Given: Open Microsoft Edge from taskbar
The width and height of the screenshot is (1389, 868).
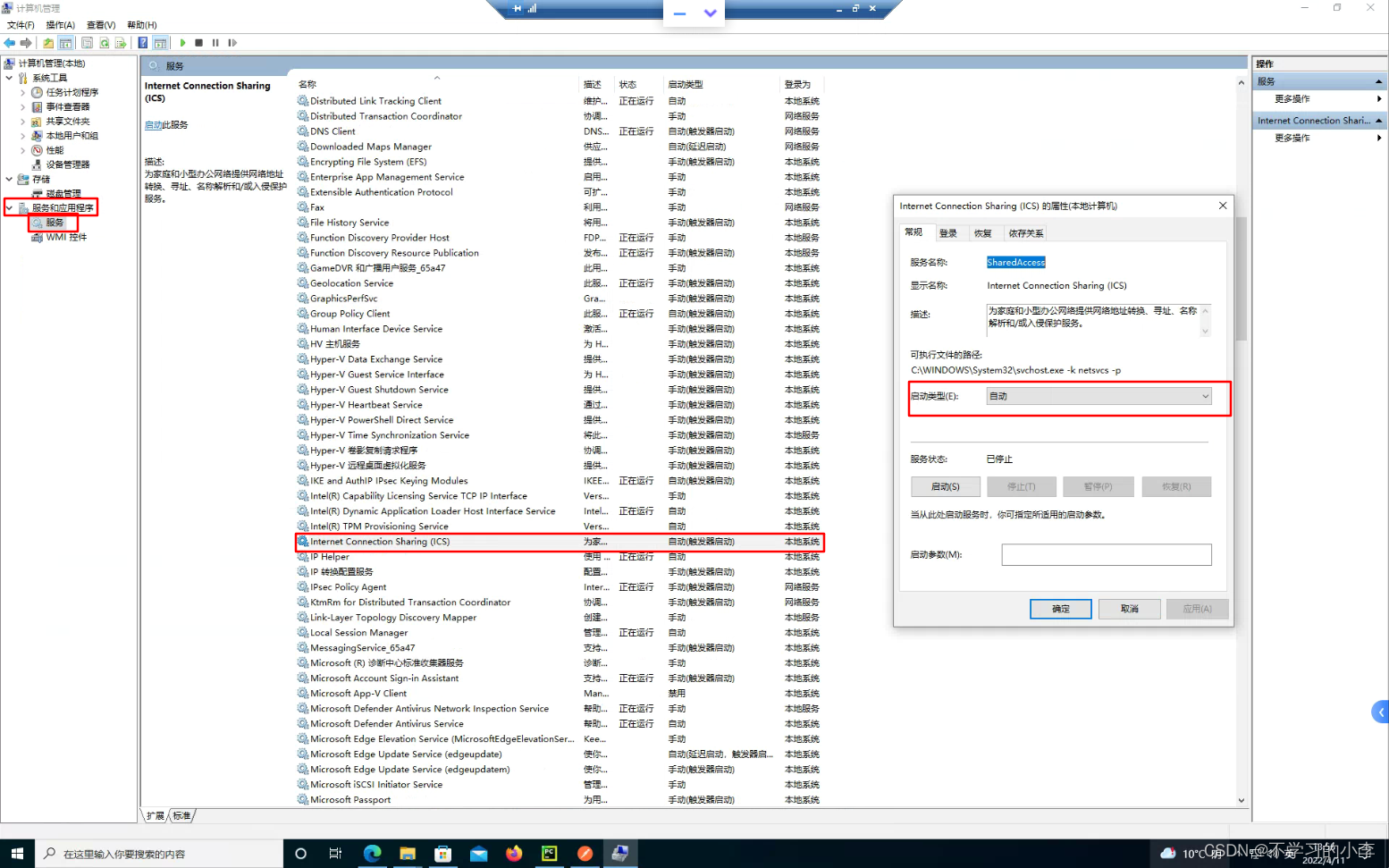Looking at the screenshot, I should 372,854.
